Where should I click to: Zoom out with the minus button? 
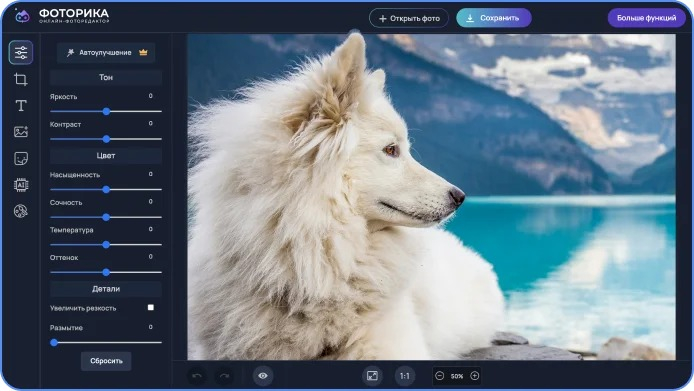click(440, 376)
